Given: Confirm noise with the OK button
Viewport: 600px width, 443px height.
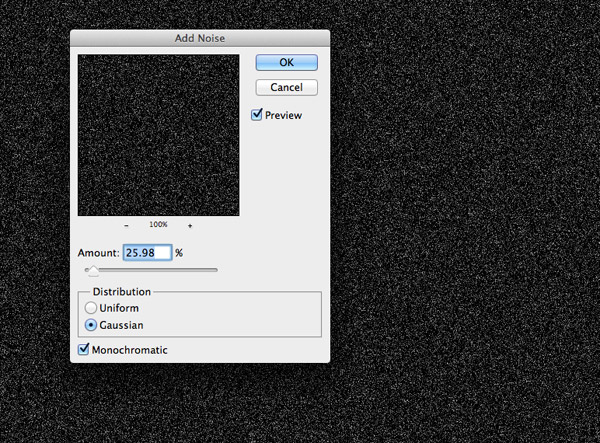Looking at the screenshot, I should 287,62.
